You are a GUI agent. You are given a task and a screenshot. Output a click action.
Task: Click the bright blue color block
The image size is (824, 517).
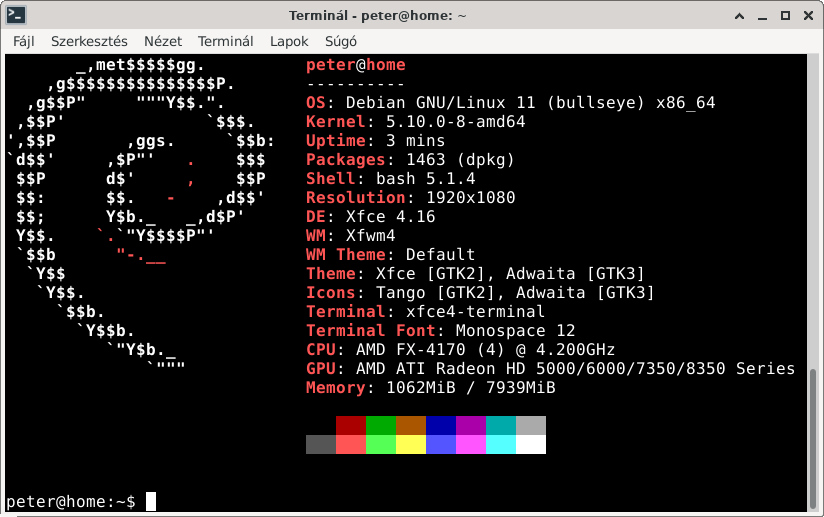[440, 444]
